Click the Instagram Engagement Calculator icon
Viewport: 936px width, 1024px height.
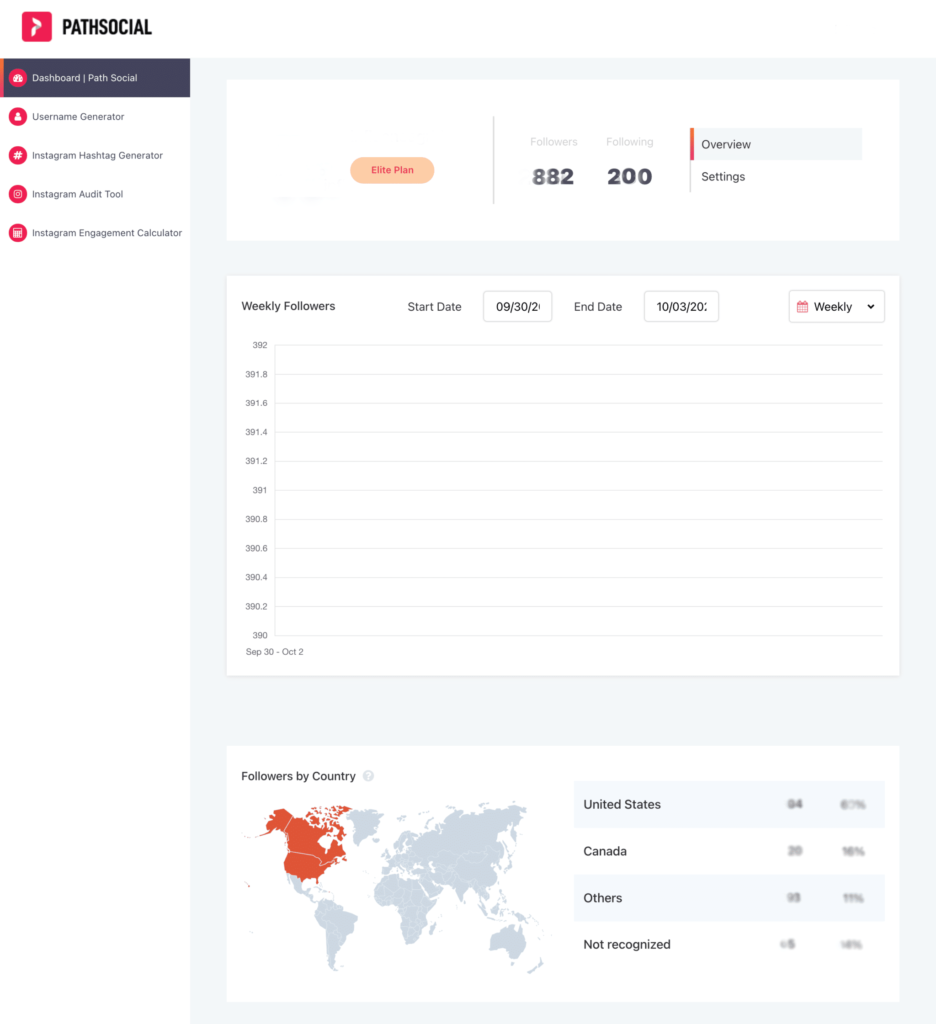click(x=18, y=232)
